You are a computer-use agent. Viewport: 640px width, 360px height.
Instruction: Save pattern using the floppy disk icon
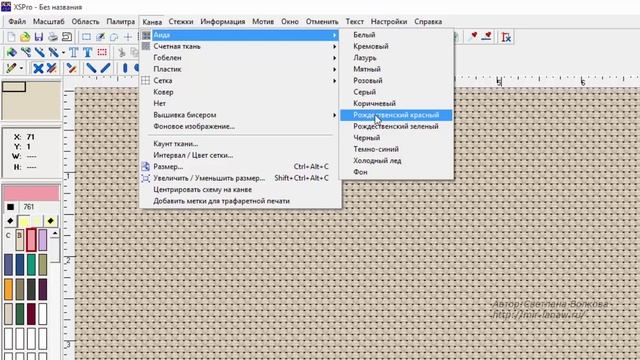[x=39, y=37]
